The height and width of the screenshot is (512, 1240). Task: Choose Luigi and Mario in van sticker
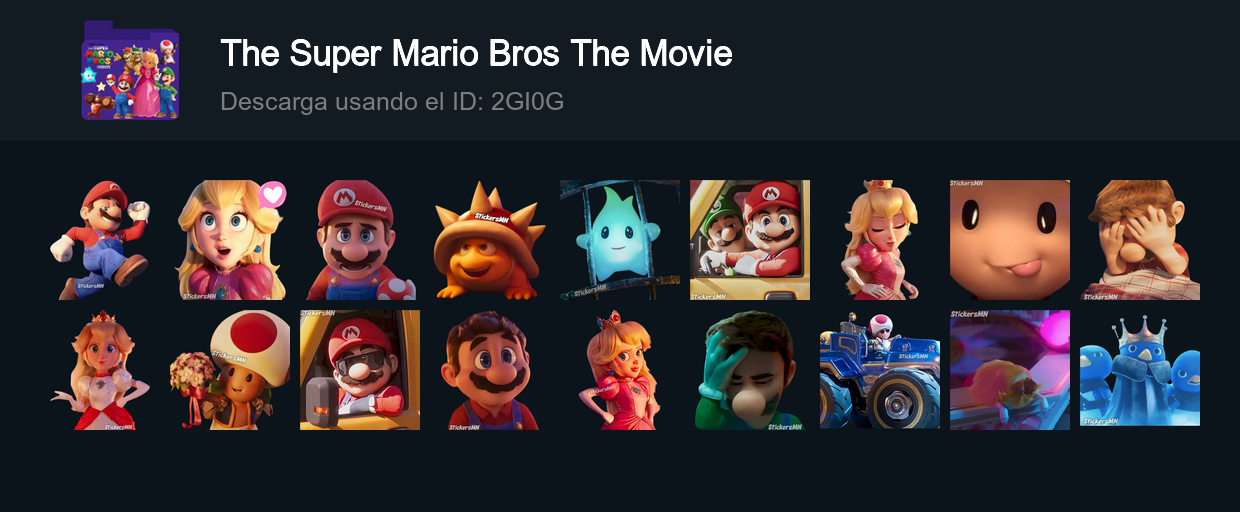tap(750, 240)
